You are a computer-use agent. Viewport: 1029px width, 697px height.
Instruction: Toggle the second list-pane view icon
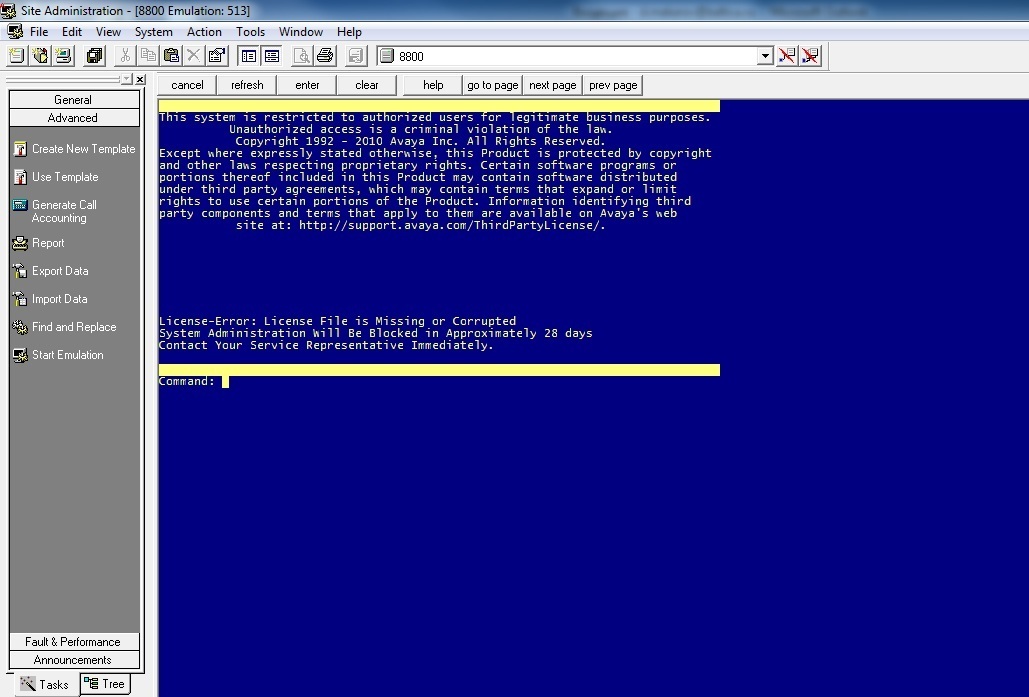(272, 56)
